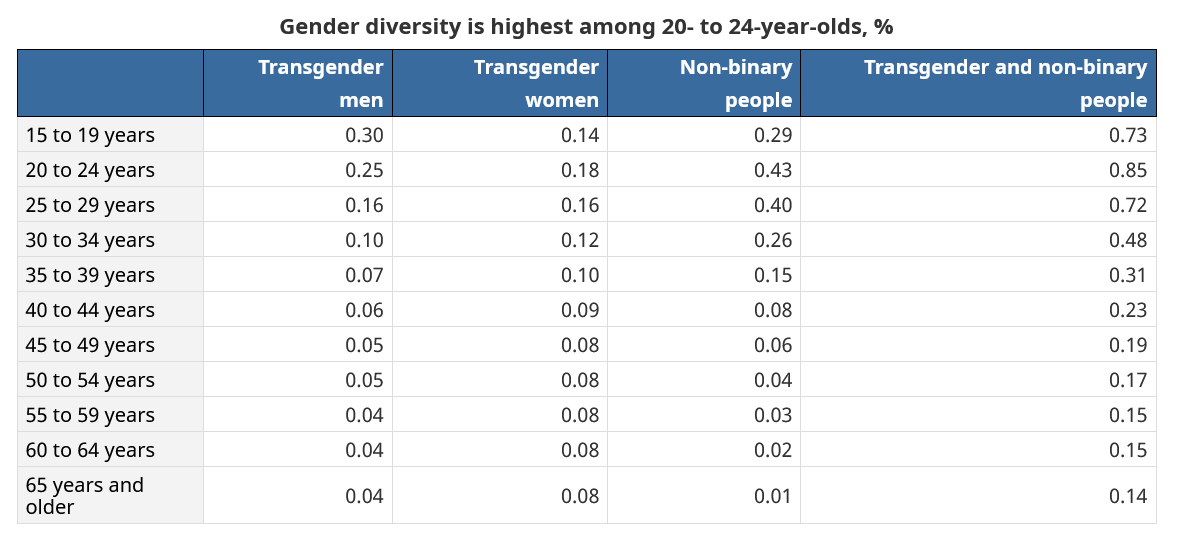Click the 0.01 non-binary cell
The width and height of the screenshot is (1180, 544).
773,496
